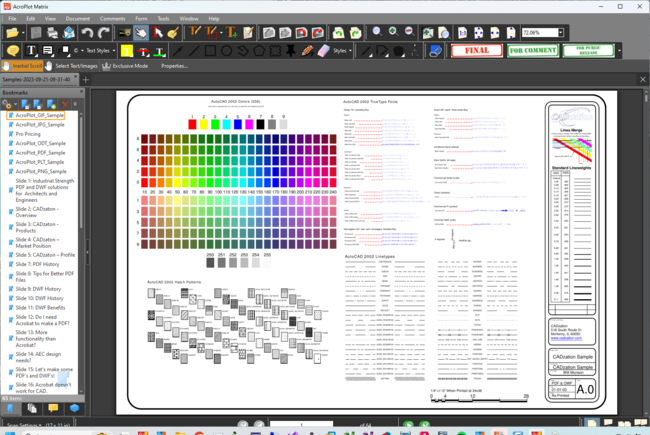This screenshot has height=435, width=650.
Task: Pick the Pencil freehand tool
Action: [307, 51]
